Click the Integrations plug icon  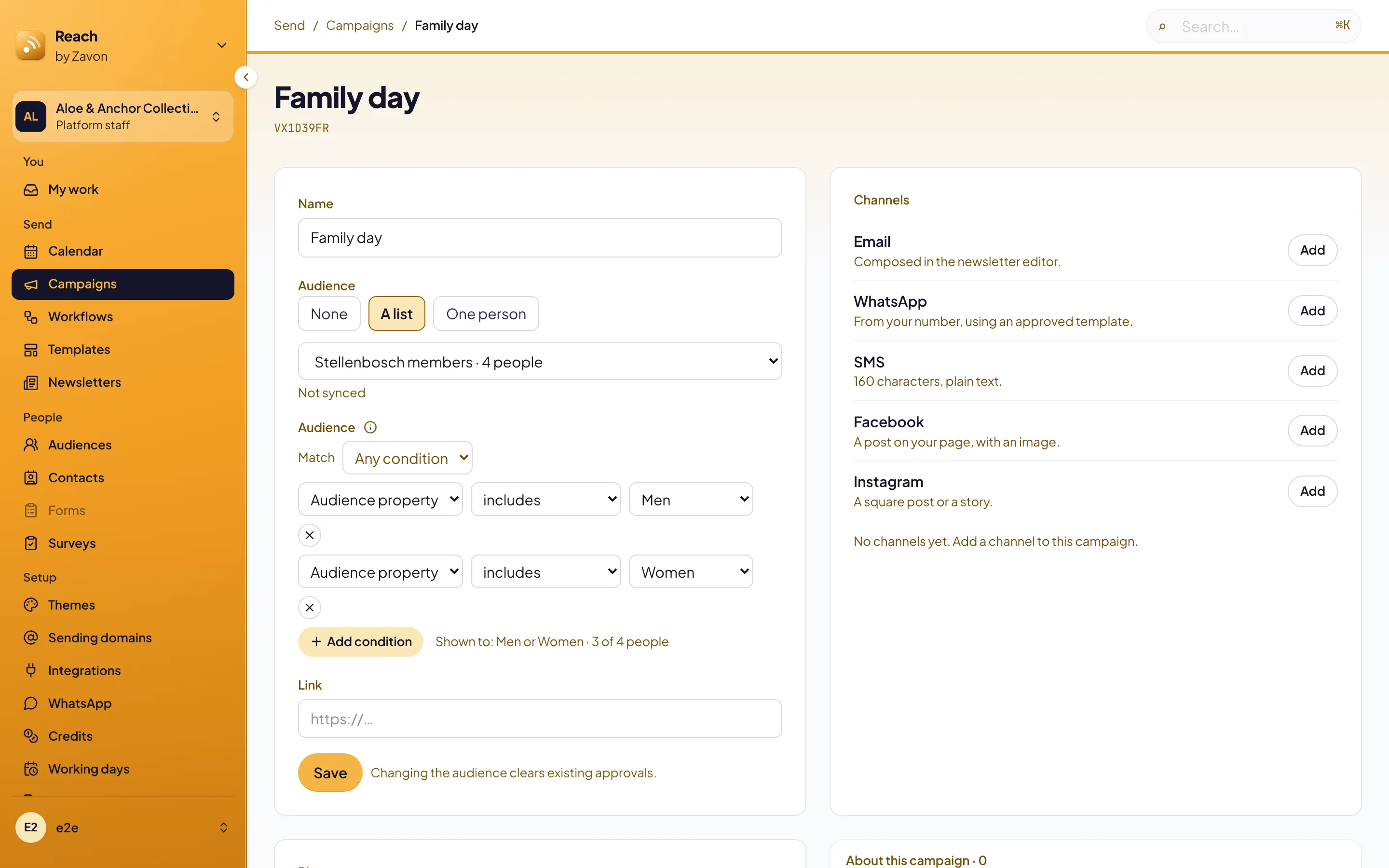(31, 670)
